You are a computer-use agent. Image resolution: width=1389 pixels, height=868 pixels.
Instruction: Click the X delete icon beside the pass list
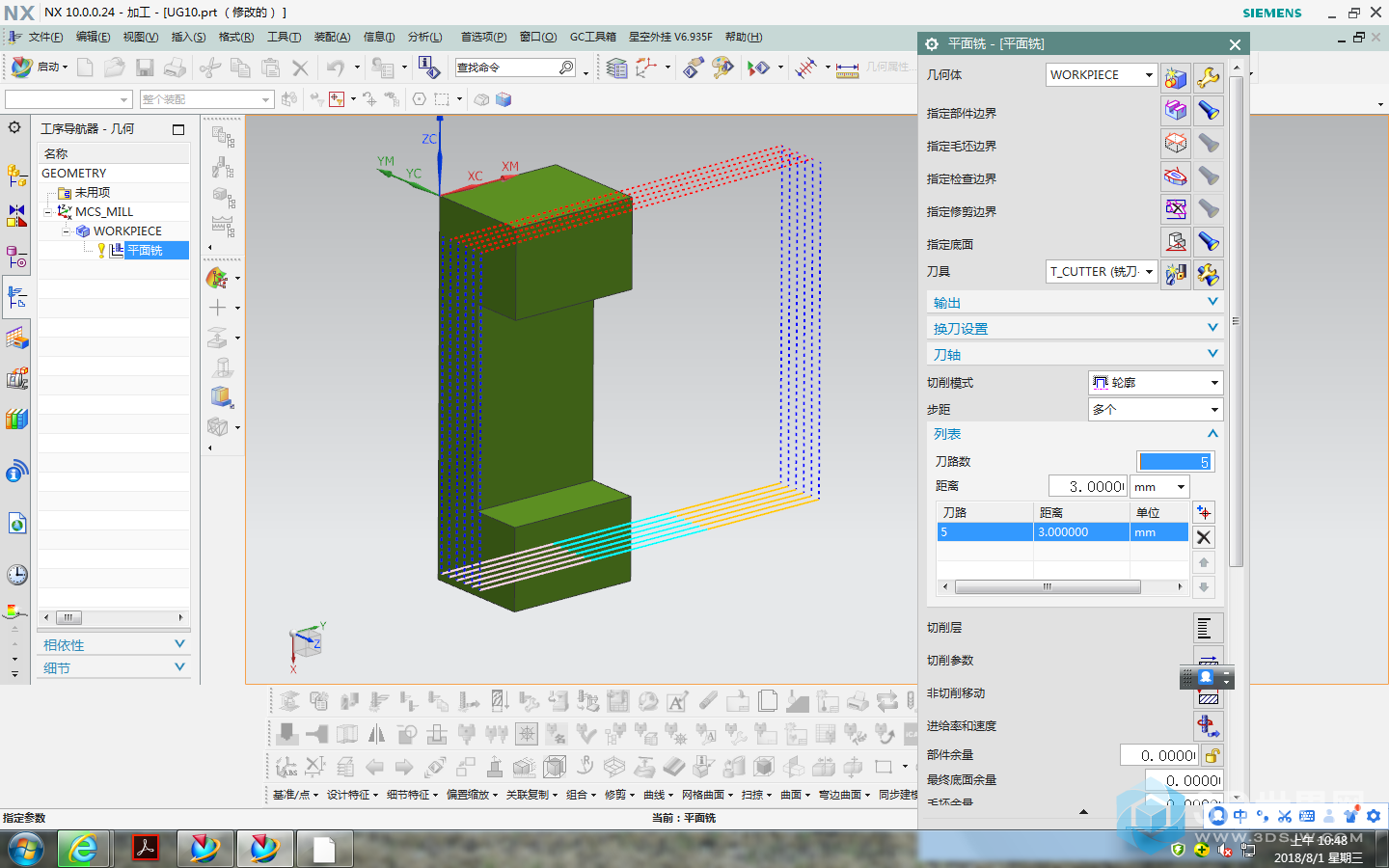[1204, 537]
